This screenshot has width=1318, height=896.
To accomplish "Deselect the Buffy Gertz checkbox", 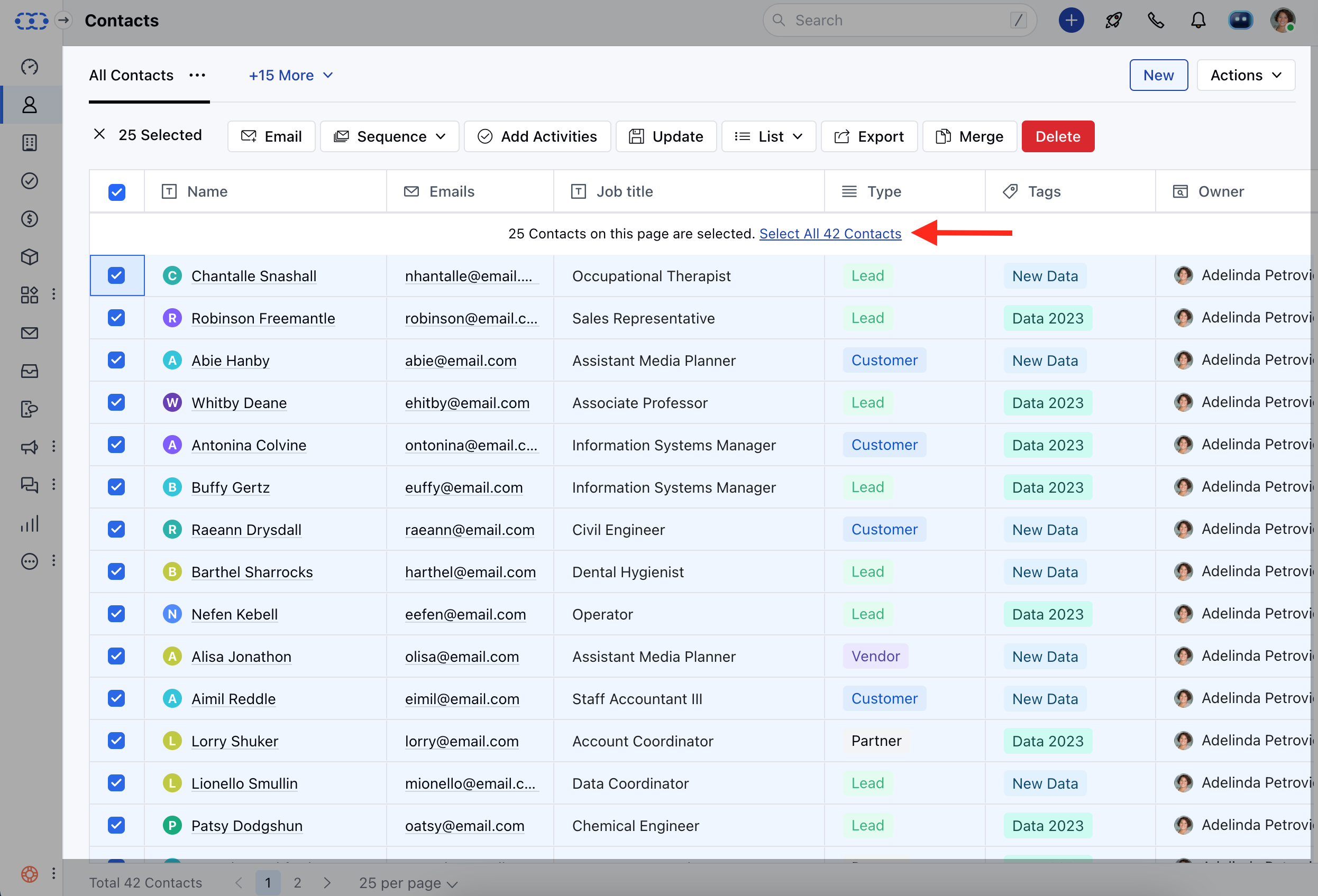I will pos(116,487).
